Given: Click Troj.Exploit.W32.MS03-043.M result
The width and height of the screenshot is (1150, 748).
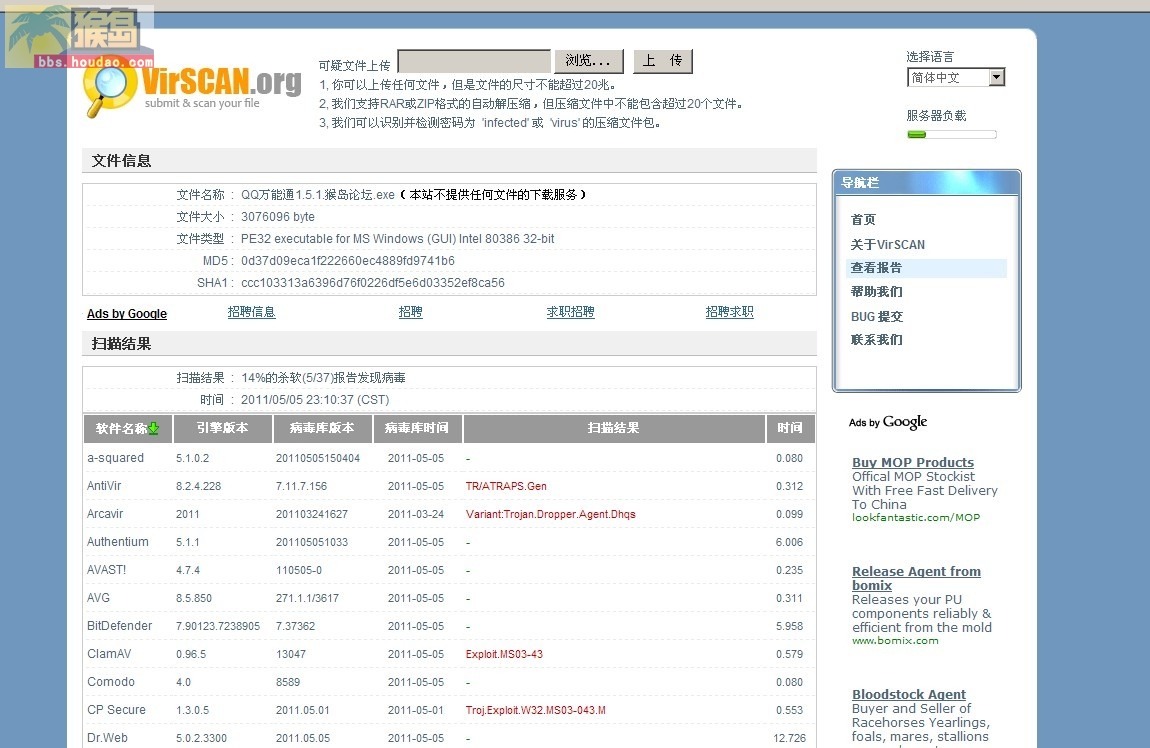Looking at the screenshot, I should [535, 710].
